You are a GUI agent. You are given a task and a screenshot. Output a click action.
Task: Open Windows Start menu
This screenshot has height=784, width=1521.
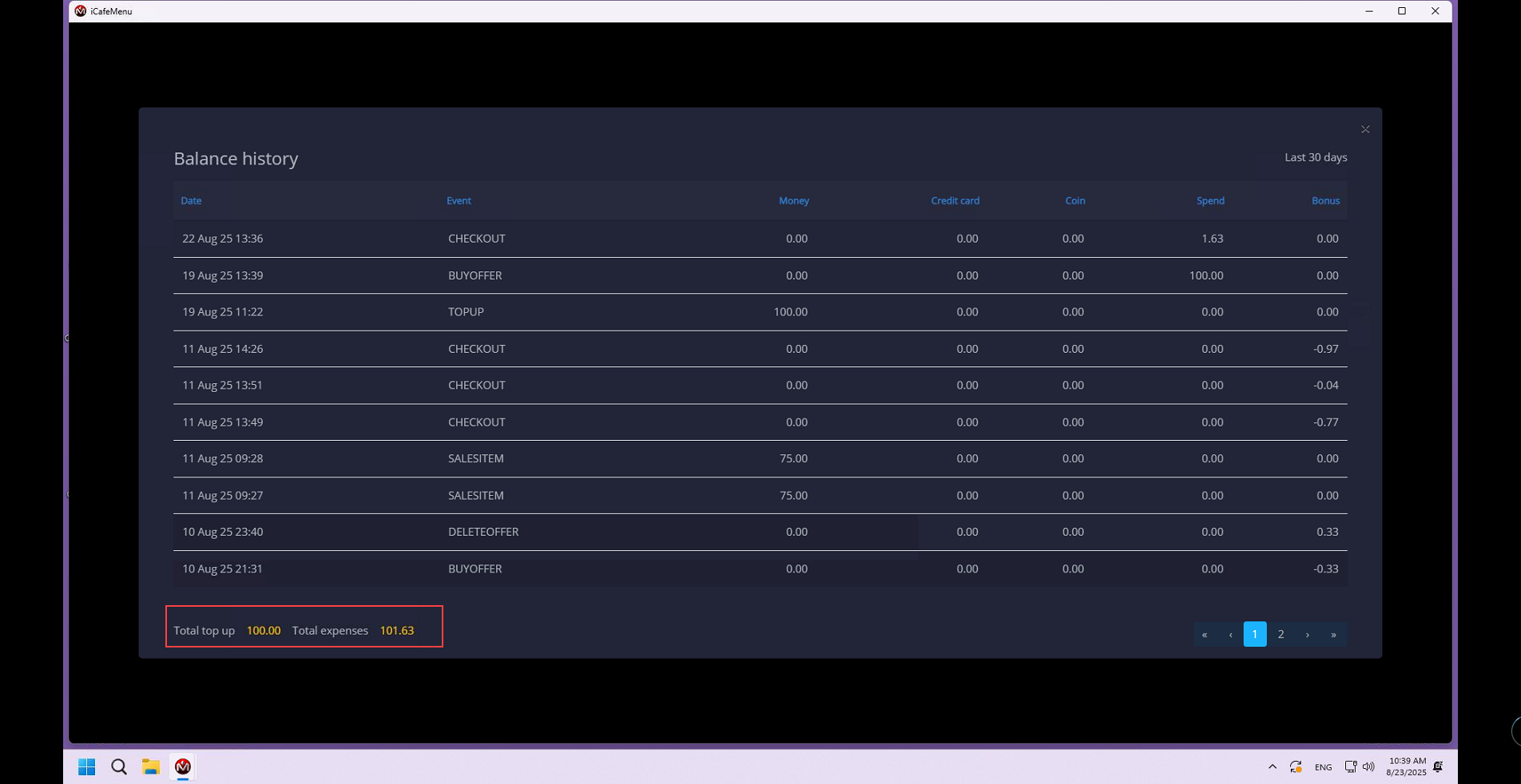(86, 766)
